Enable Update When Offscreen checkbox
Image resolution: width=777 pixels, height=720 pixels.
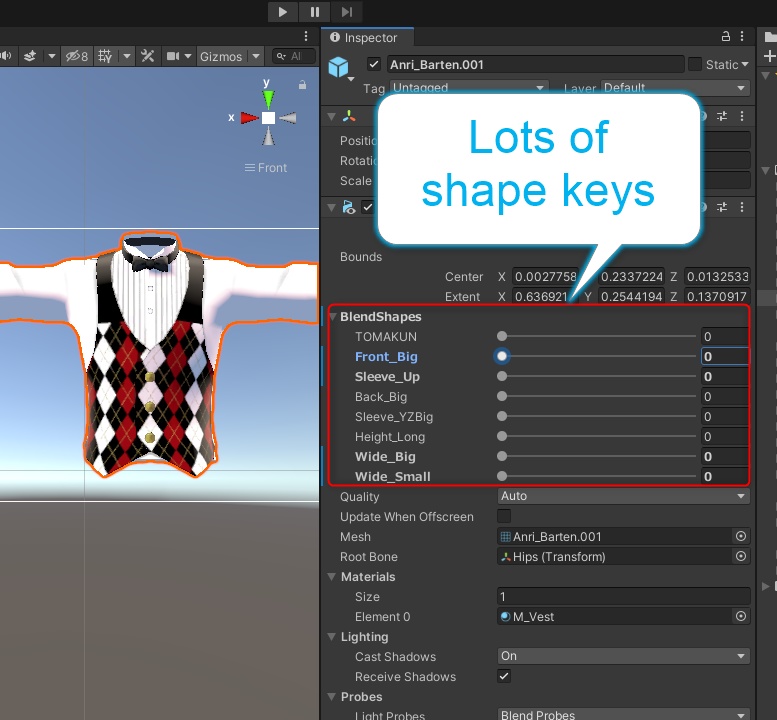(x=505, y=517)
